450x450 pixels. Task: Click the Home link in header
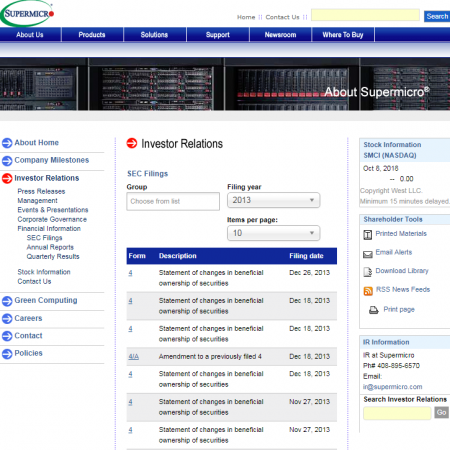[x=246, y=17]
